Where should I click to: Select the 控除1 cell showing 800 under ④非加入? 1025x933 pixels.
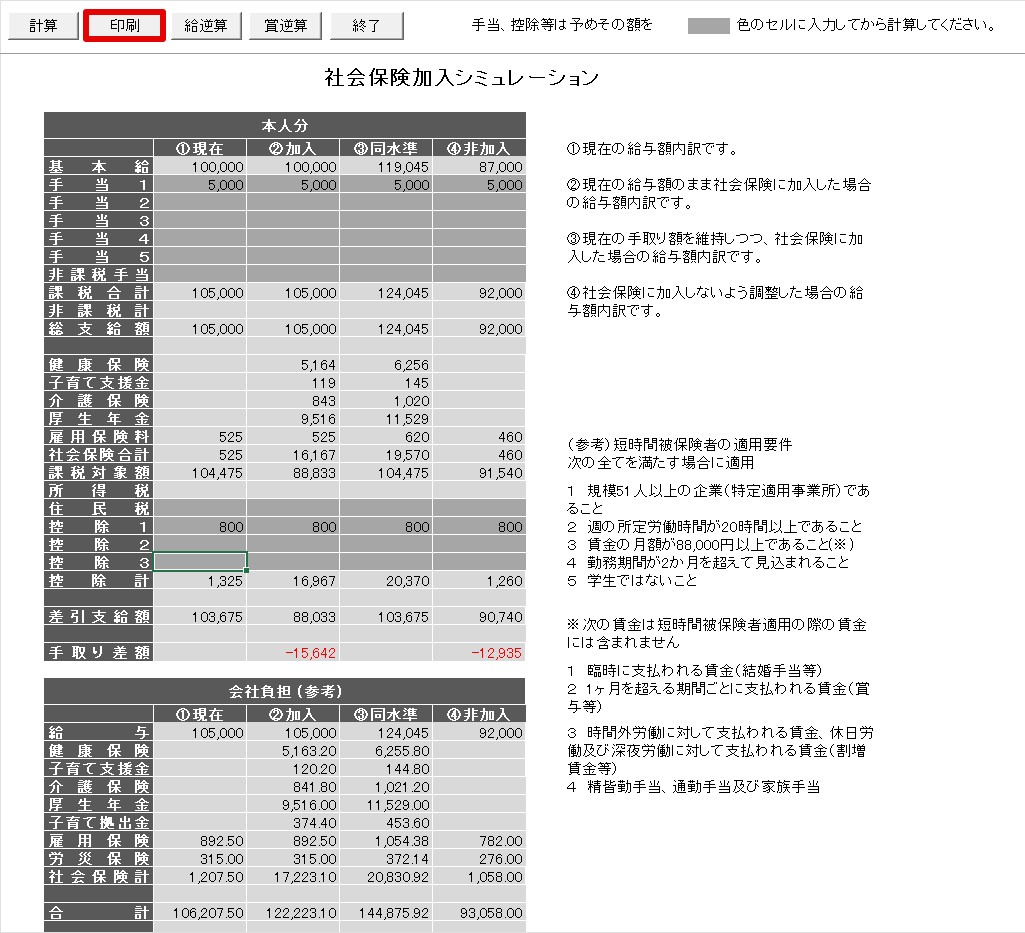coord(479,527)
